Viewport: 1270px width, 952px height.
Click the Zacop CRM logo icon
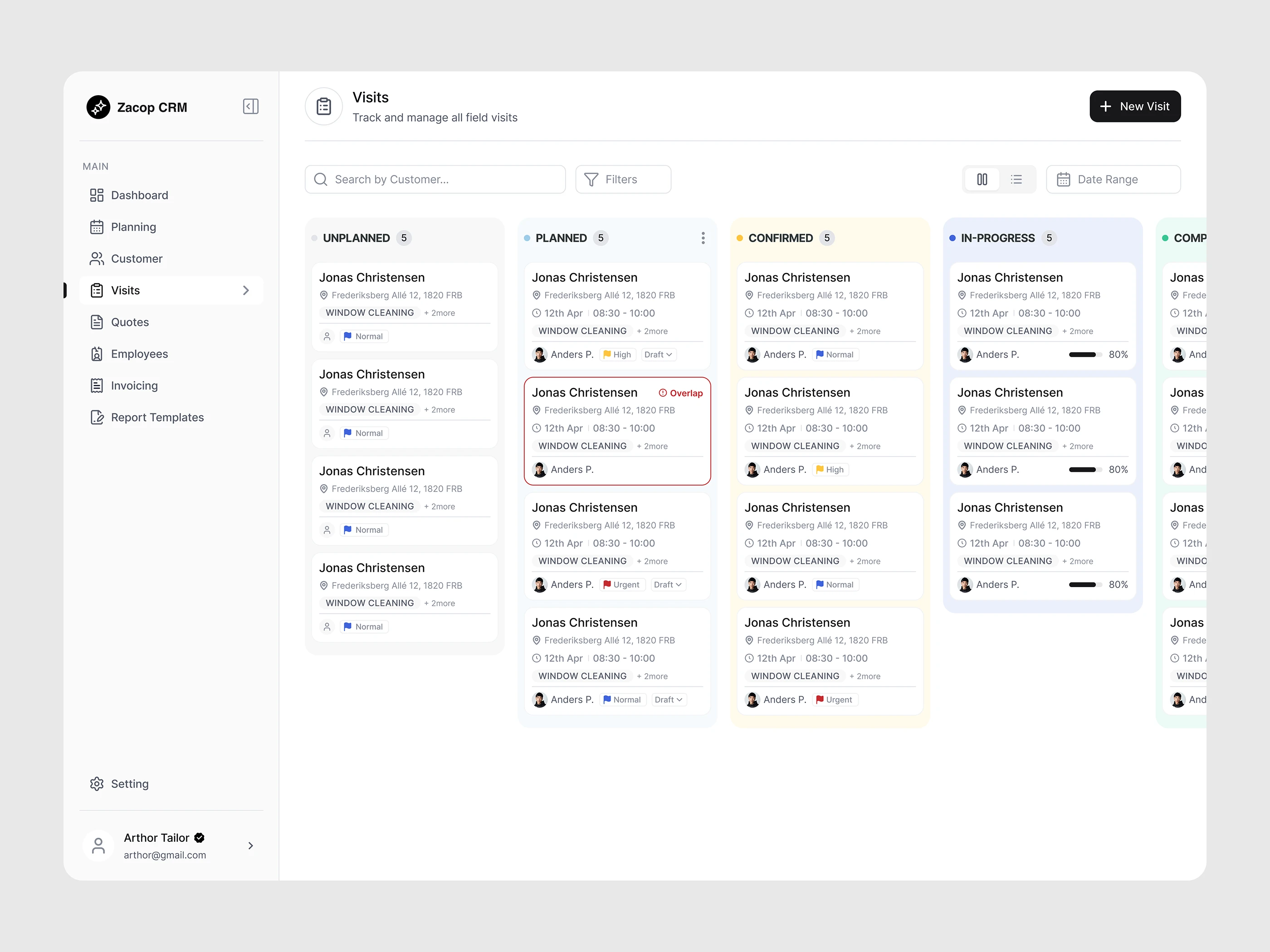pyautogui.click(x=98, y=107)
